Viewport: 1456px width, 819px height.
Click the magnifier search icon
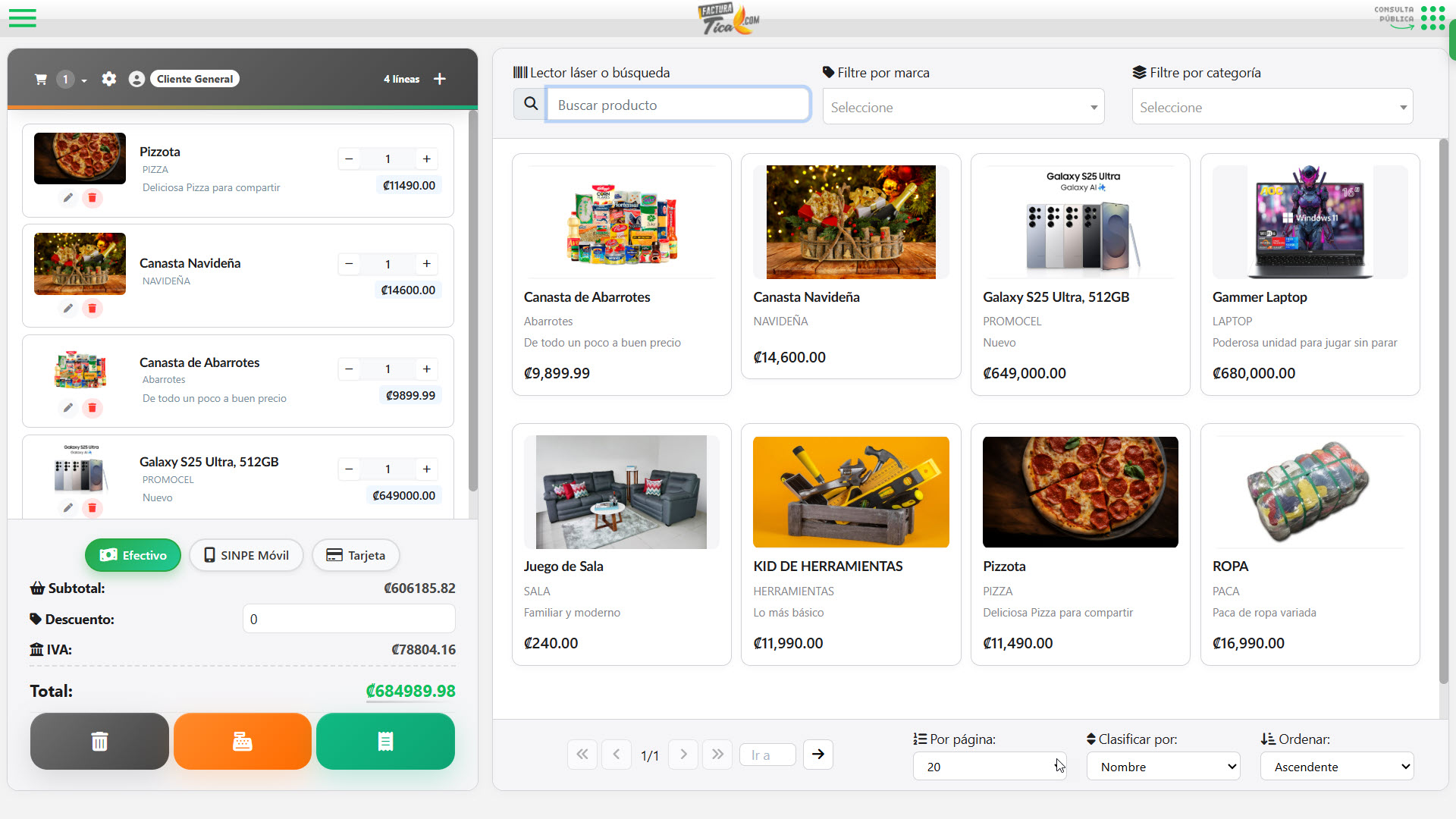pos(531,105)
